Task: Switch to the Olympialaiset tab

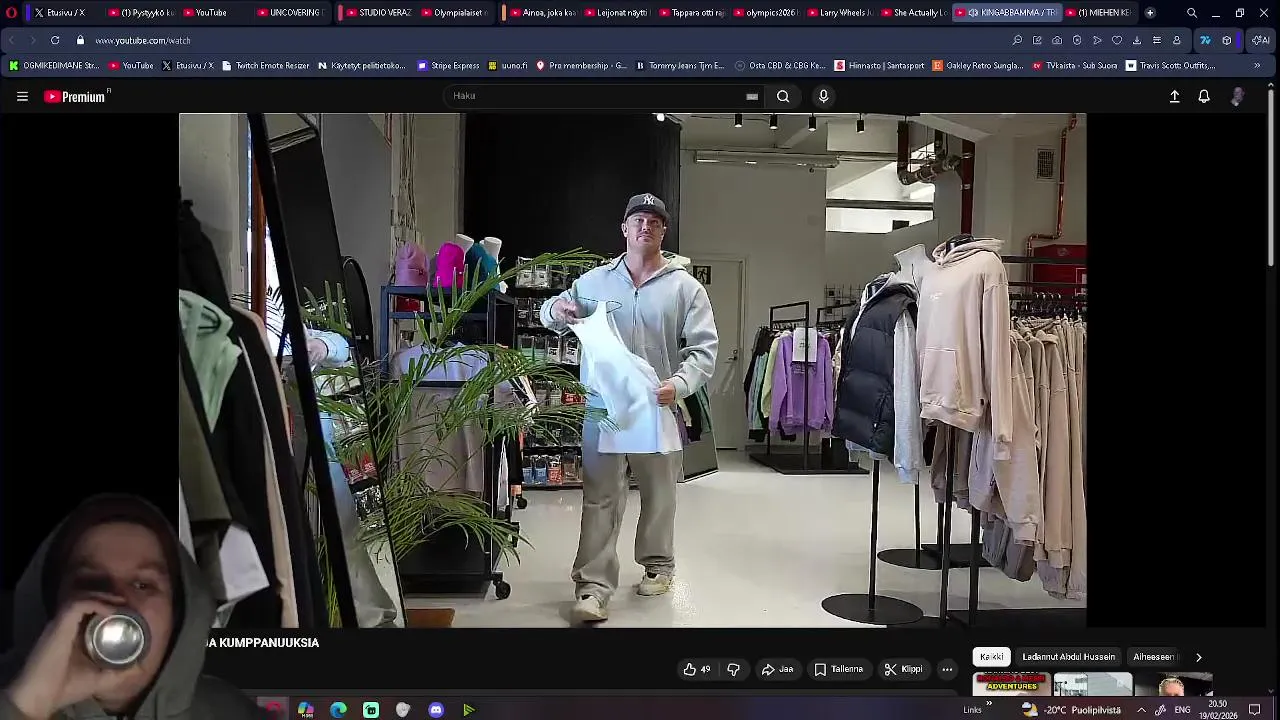Action: click(455, 12)
